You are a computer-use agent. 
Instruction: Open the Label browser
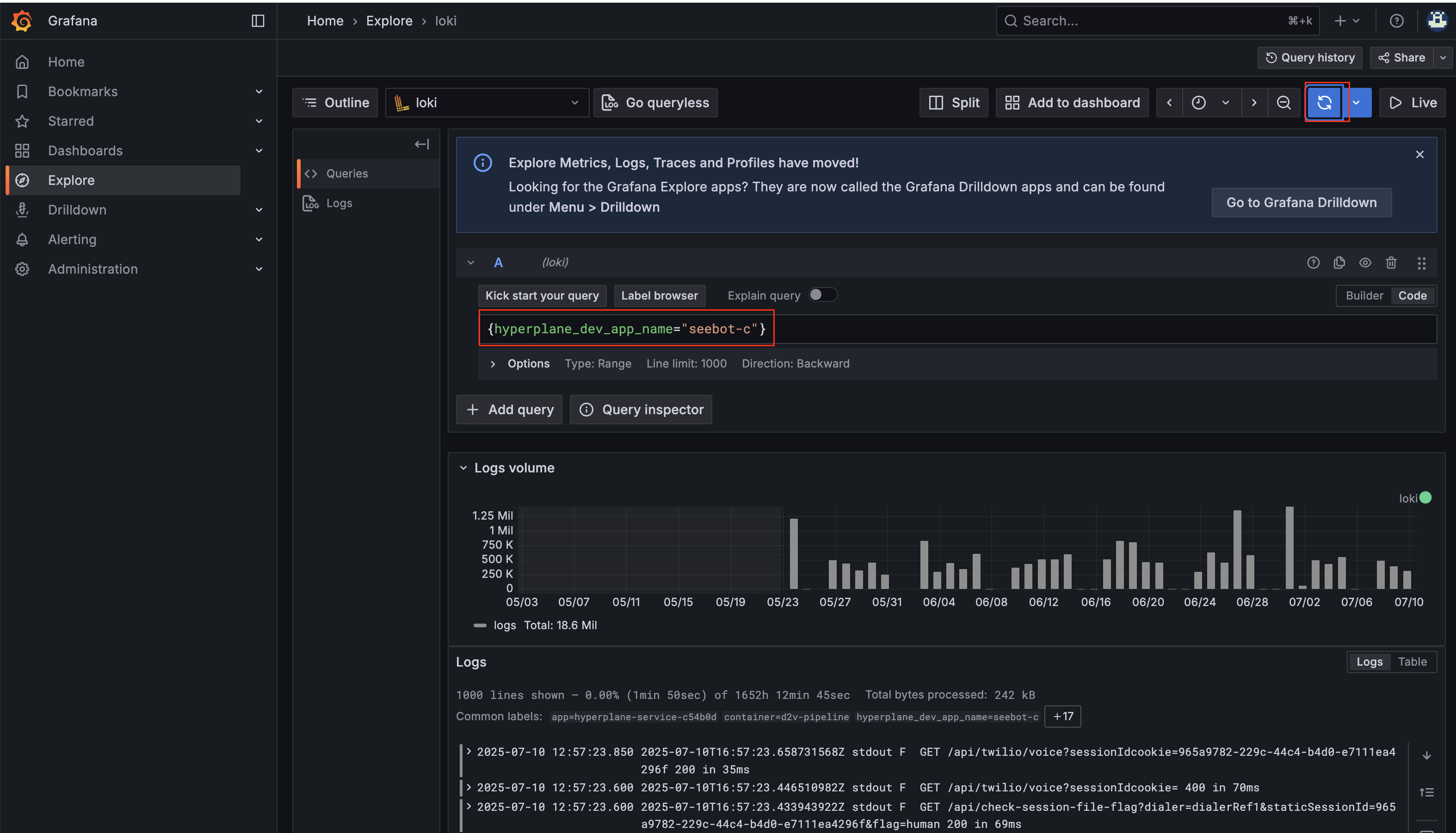660,296
